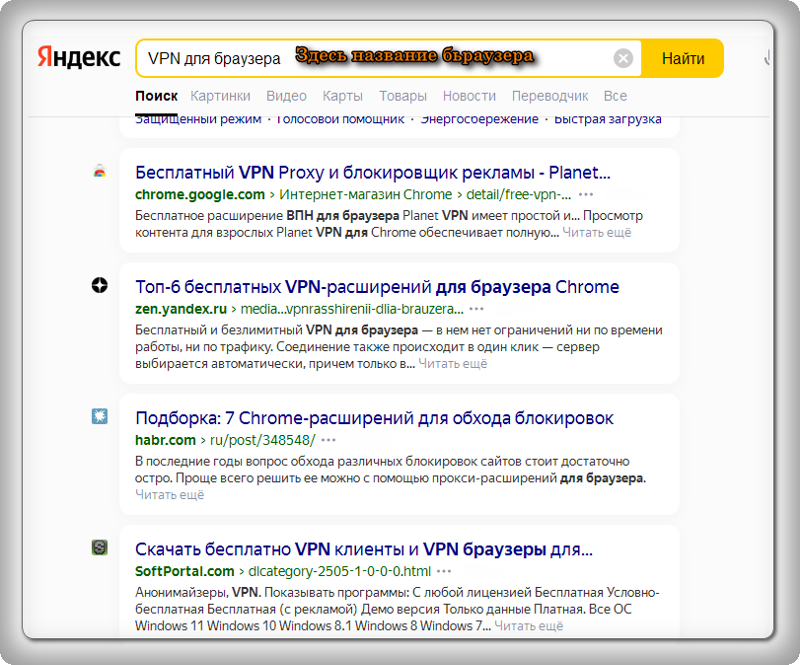The image size is (800, 665).
Task: Click the Найти search button
Action: tap(683, 58)
